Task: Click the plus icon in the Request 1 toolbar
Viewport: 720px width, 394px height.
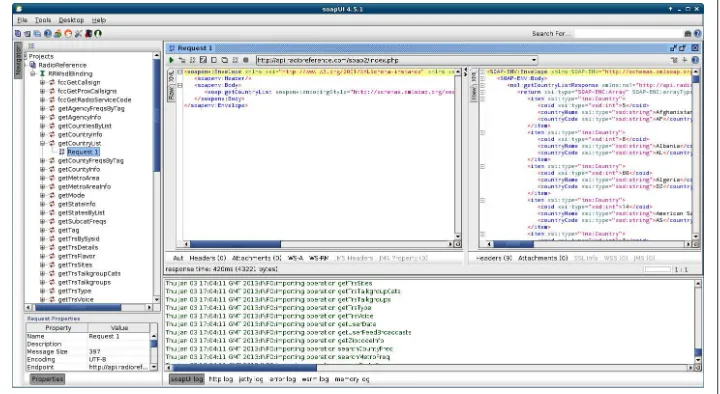Action: click(685, 60)
